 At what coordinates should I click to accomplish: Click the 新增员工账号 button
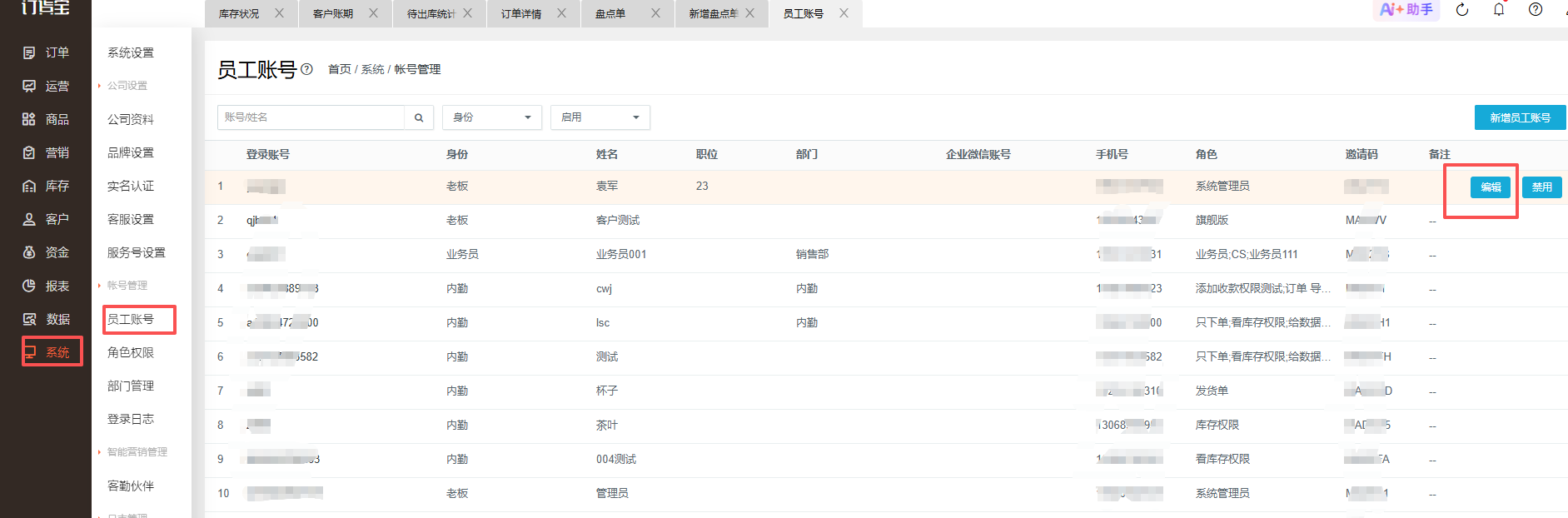1520,117
